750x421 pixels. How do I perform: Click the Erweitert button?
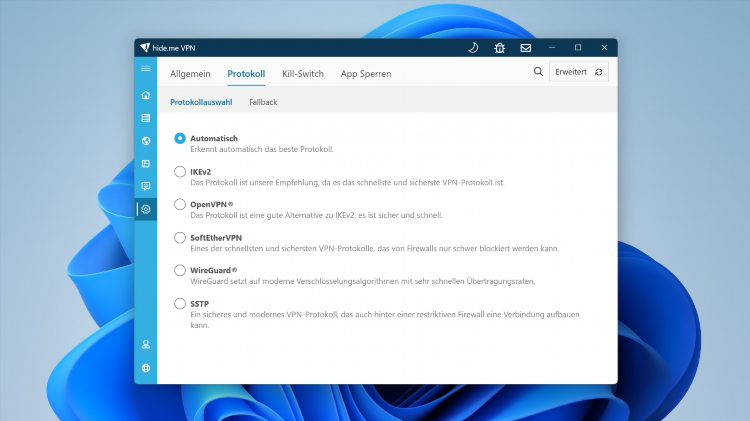click(579, 72)
